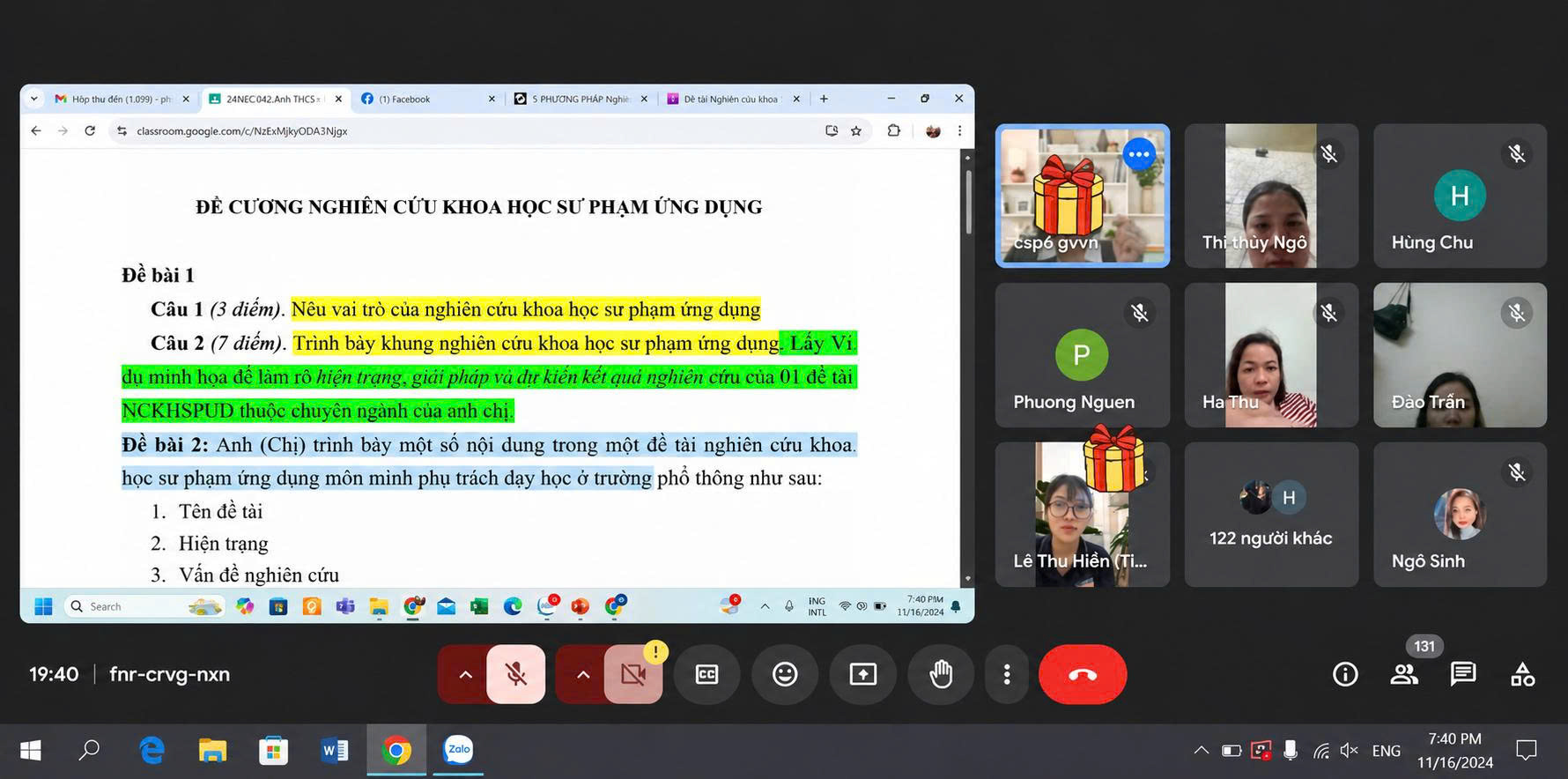
Task: Expand video settings arrow beside the camera
Action: pyautogui.click(x=582, y=674)
